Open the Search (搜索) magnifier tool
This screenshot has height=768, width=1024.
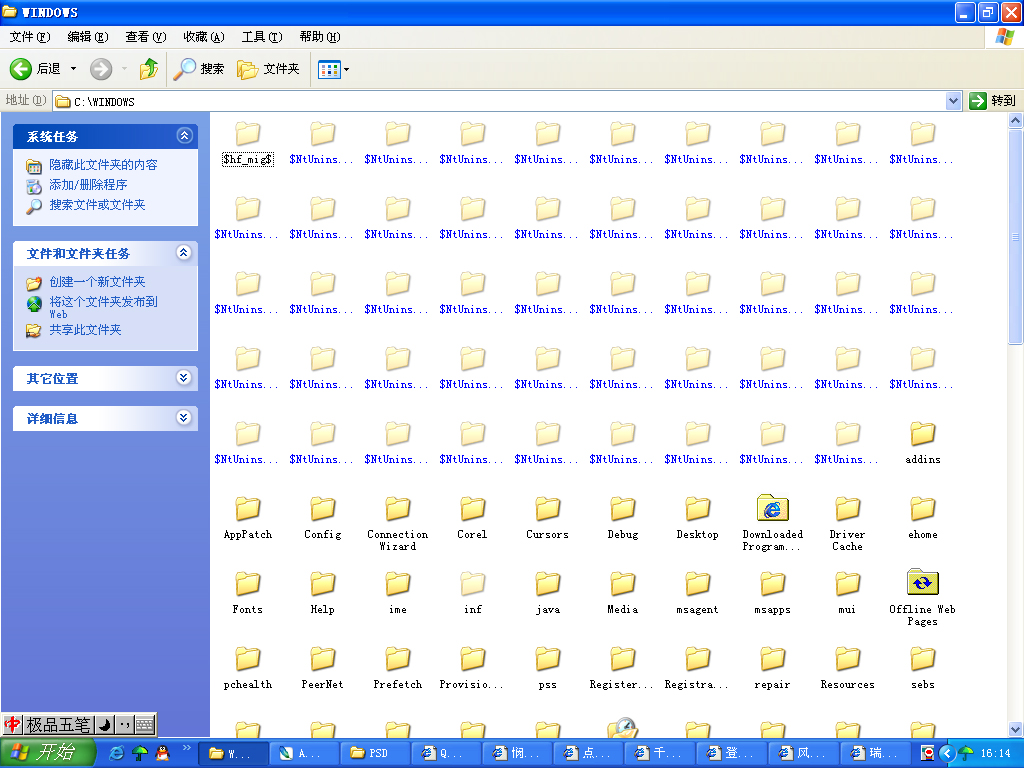(x=198, y=69)
